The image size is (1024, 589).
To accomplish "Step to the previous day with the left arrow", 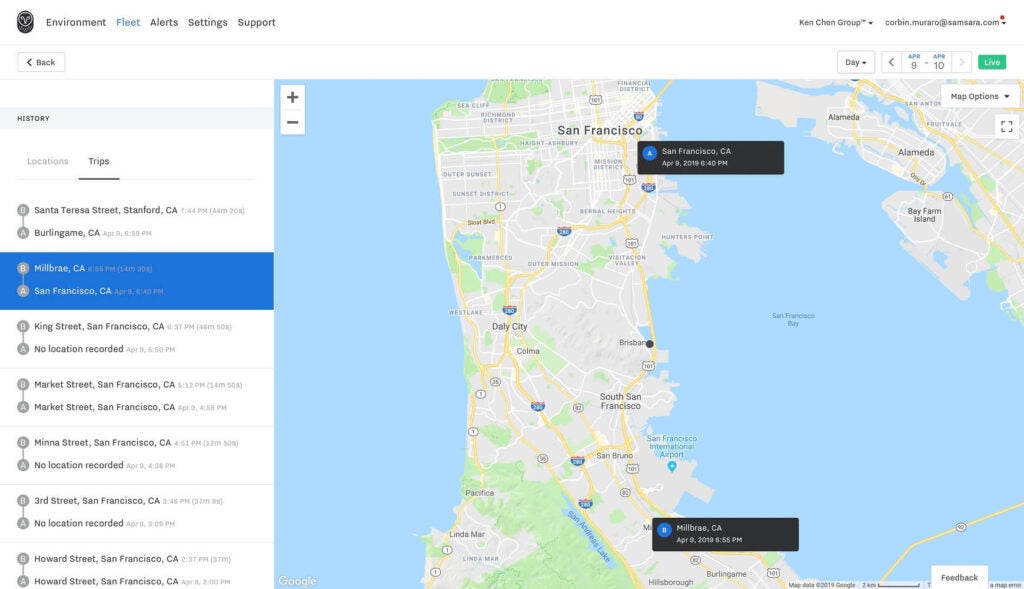I will click(891, 61).
